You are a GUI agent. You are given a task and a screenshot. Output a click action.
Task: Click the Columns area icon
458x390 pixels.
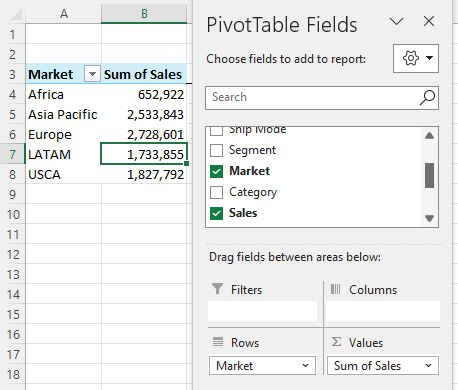[x=335, y=289]
